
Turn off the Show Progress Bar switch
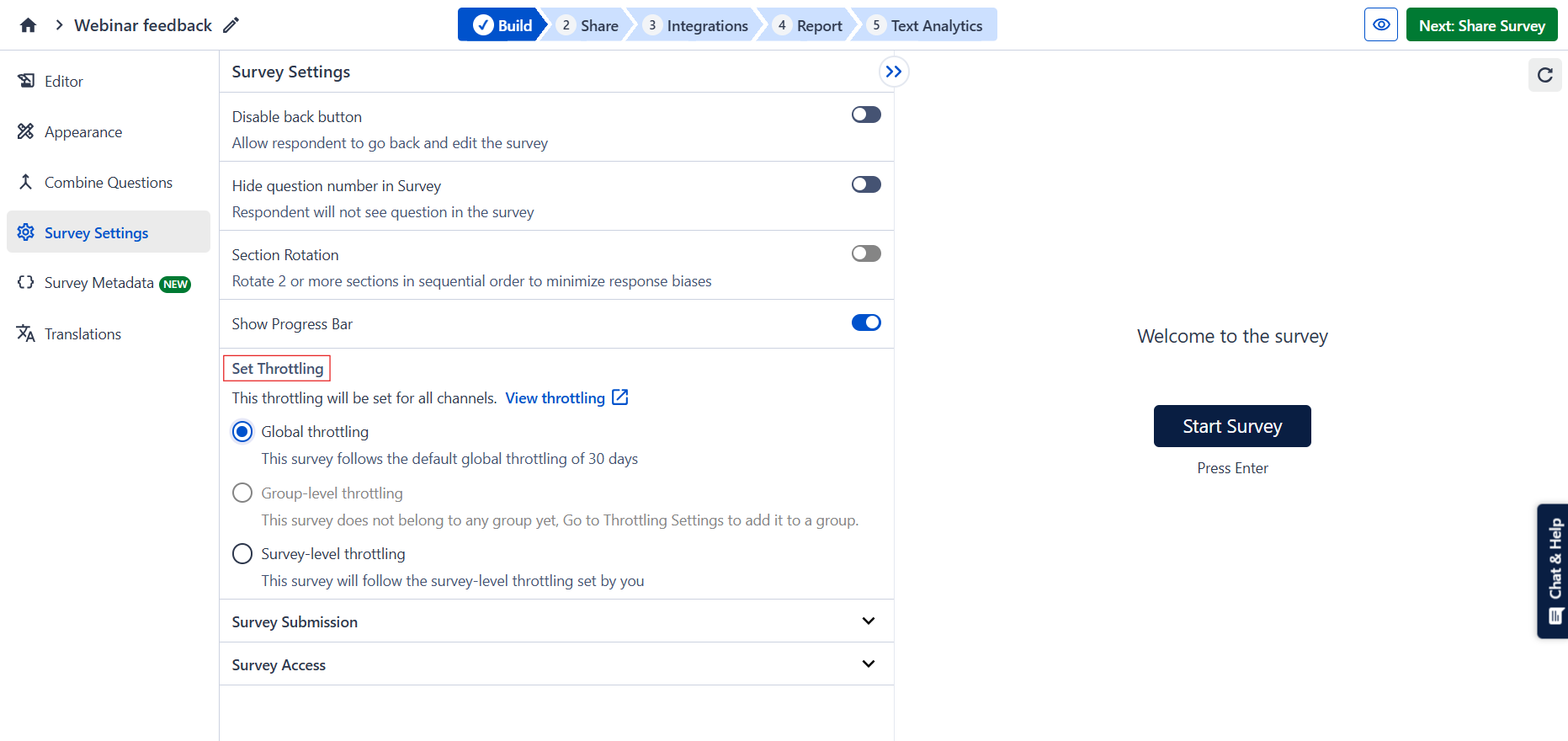865,323
